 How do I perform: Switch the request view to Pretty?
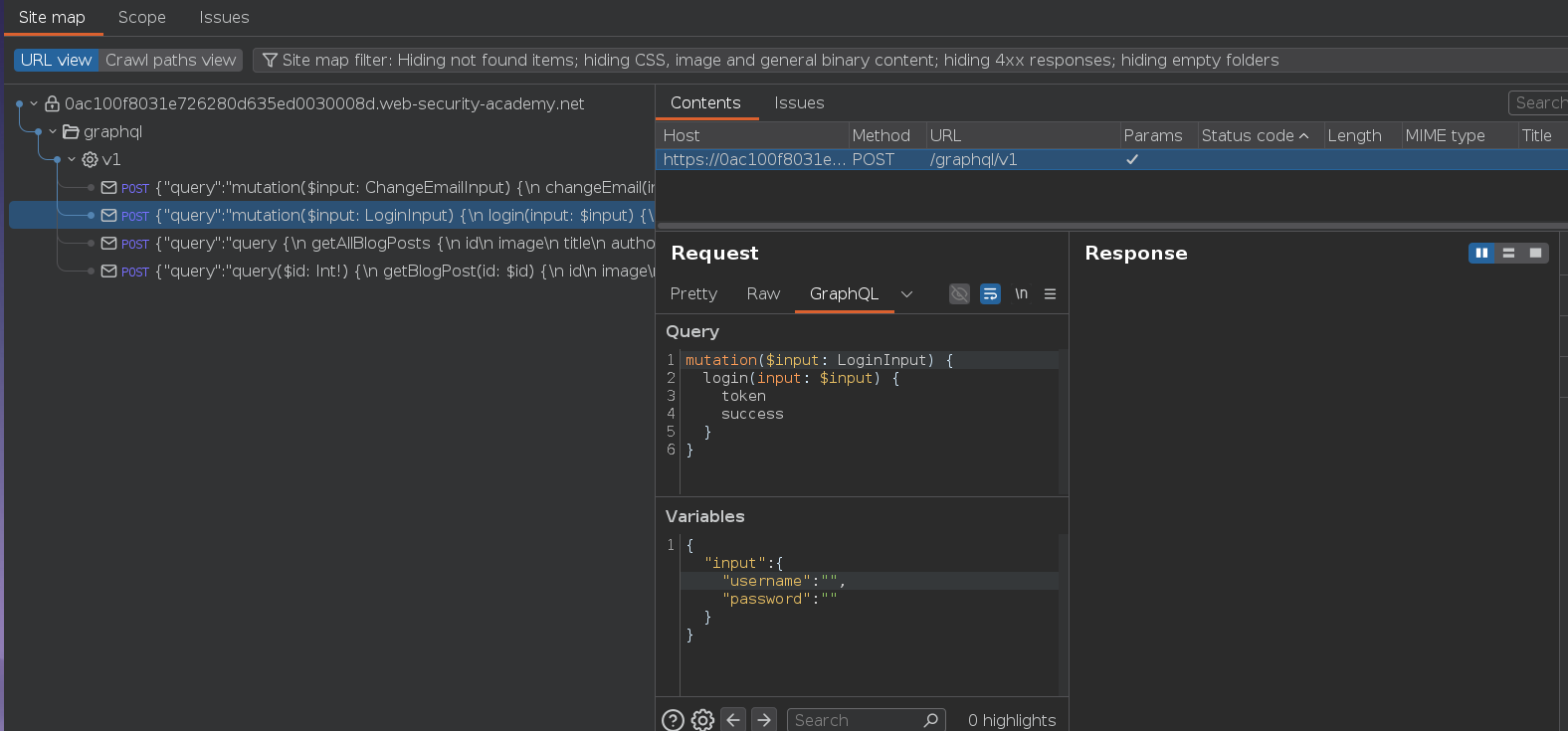coord(693,293)
